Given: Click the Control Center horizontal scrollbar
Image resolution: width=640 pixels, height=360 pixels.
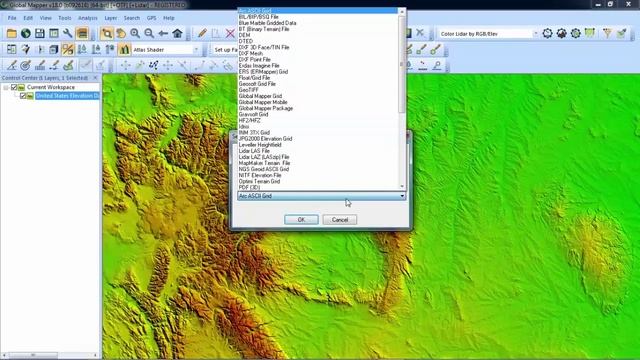Looking at the screenshot, I should pos(33,355).
